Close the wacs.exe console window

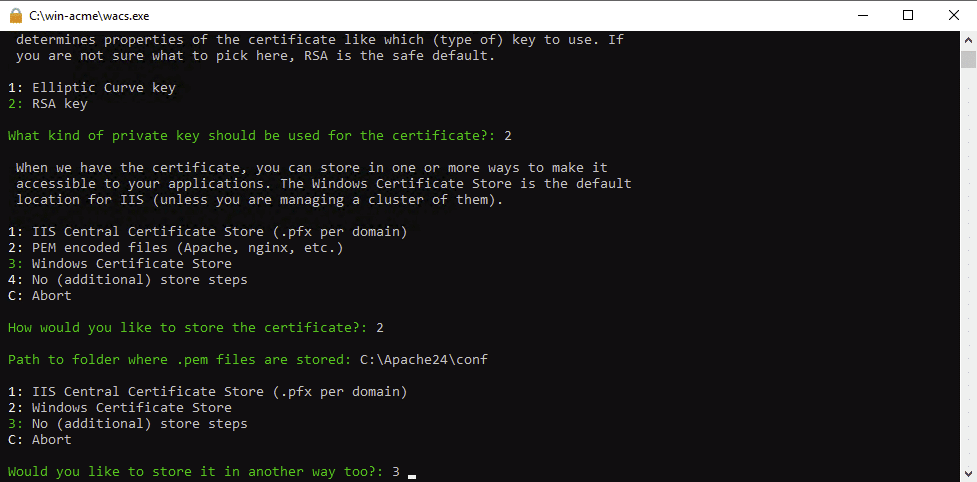[953, 16]
